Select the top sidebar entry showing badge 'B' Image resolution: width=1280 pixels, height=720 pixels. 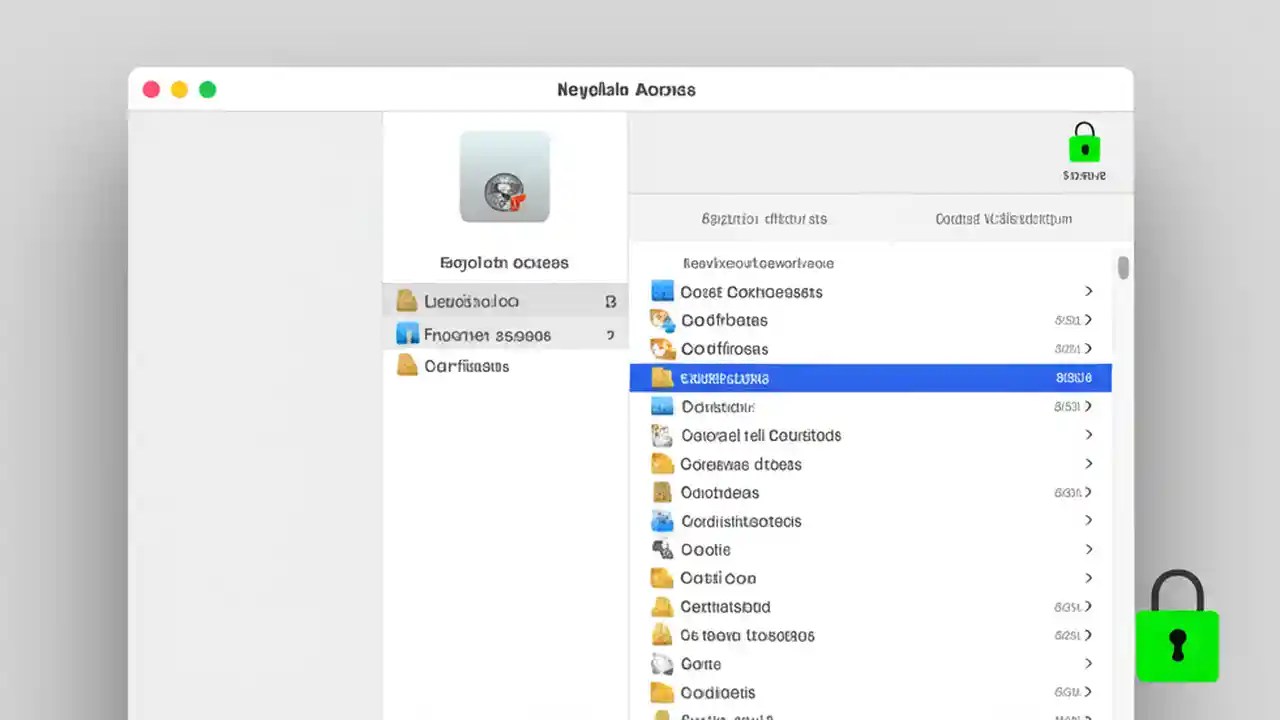pyautogui.click(x=470, y=301)
